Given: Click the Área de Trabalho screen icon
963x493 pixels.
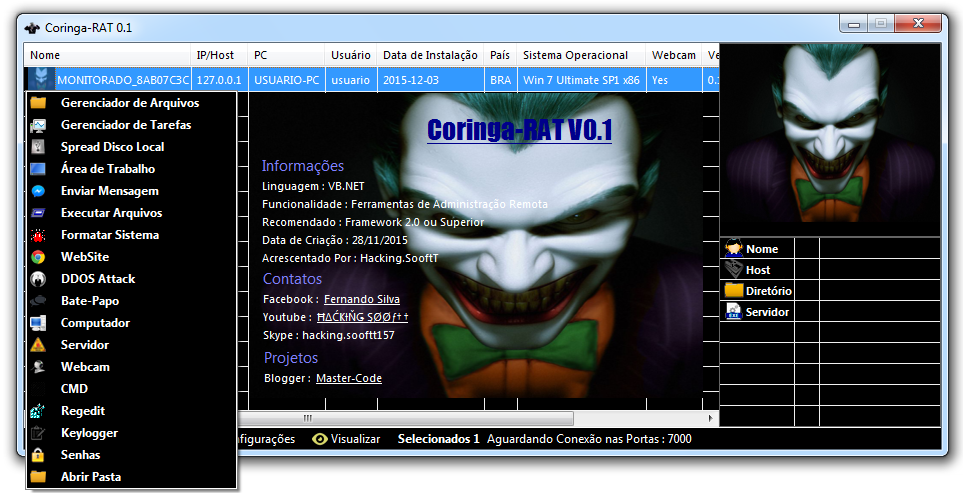Looking at the screenshot, I should click(38, 169).
